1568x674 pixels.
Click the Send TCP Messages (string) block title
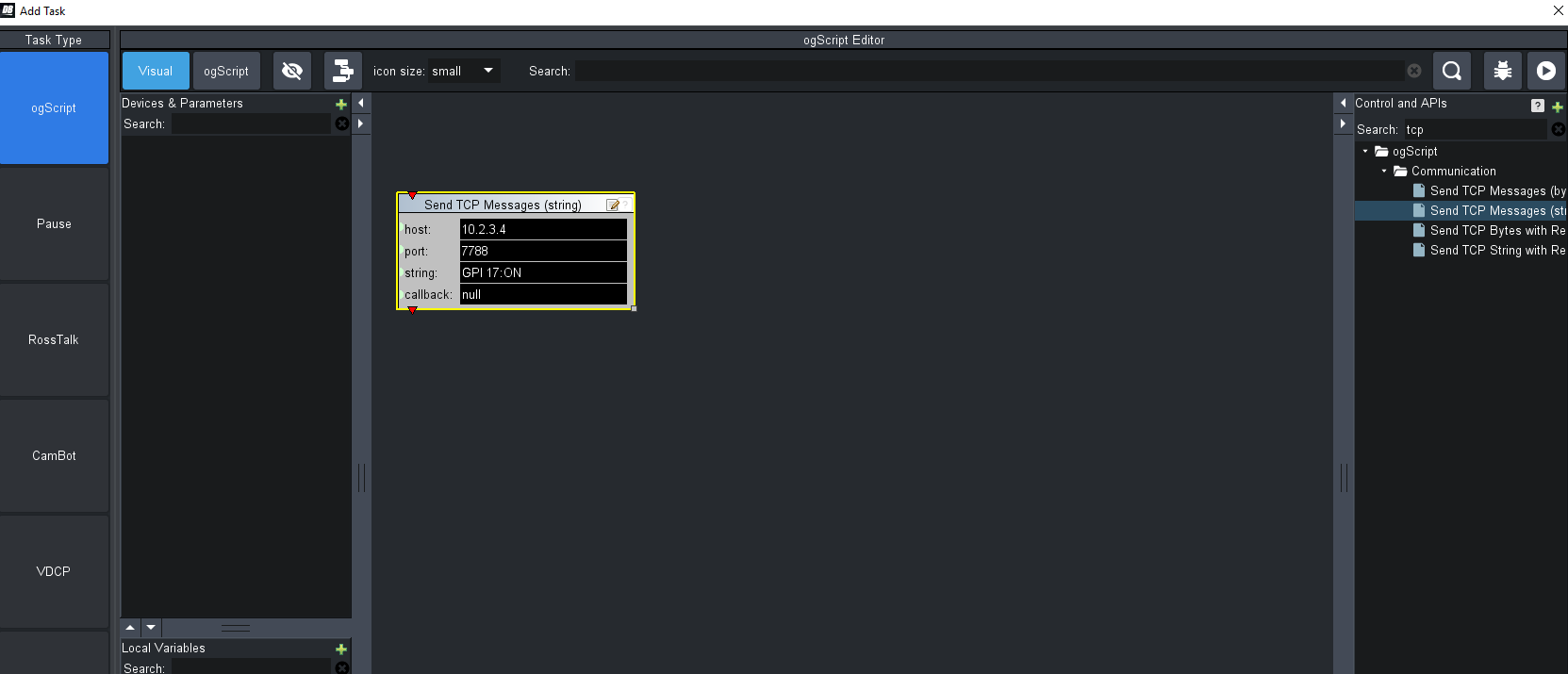tap(503, 205)
